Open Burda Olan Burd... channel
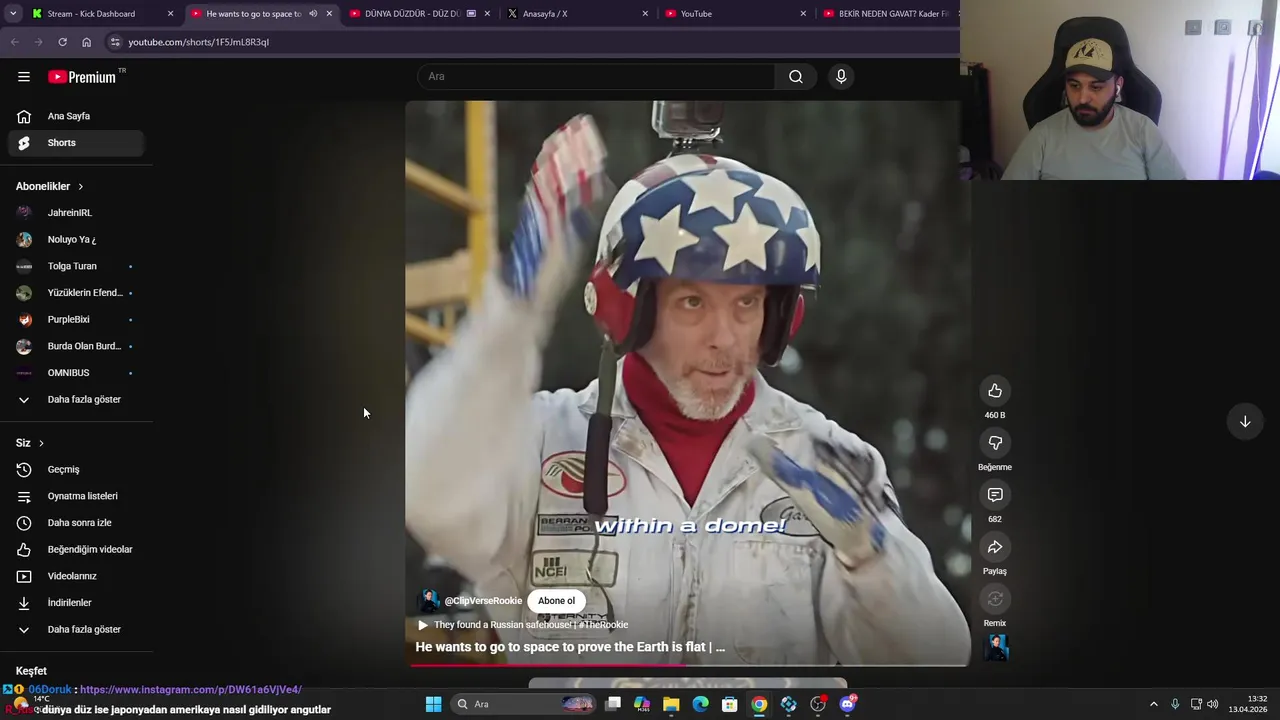The height and width of the screenshot is (720, 1280). pyautogui.click(x=76, y=346)
